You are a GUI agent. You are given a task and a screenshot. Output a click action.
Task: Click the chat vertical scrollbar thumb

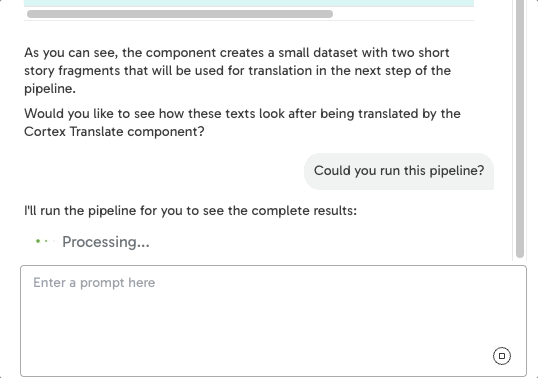pos(520,129)
